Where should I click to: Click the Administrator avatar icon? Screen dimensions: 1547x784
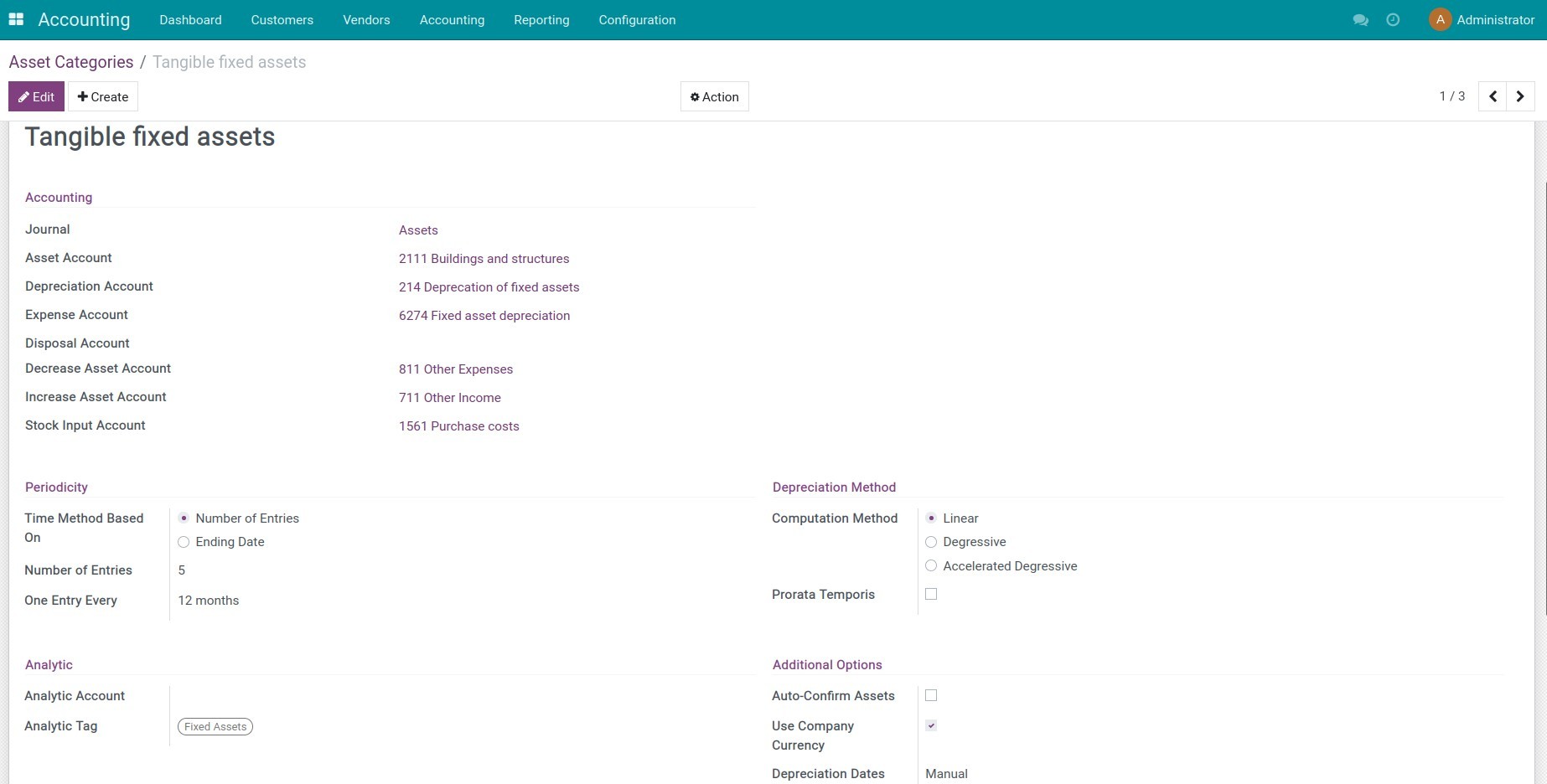pos(1439,18)
